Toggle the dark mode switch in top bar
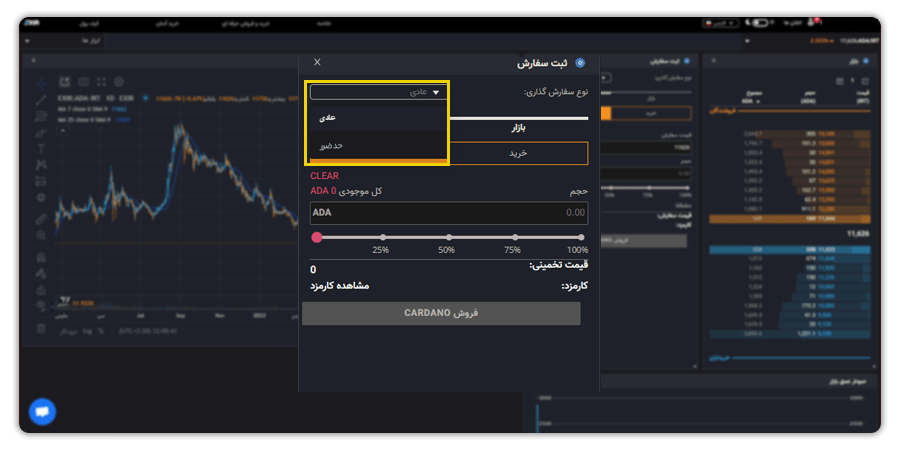The image size is (900, 450). point(760,23)
